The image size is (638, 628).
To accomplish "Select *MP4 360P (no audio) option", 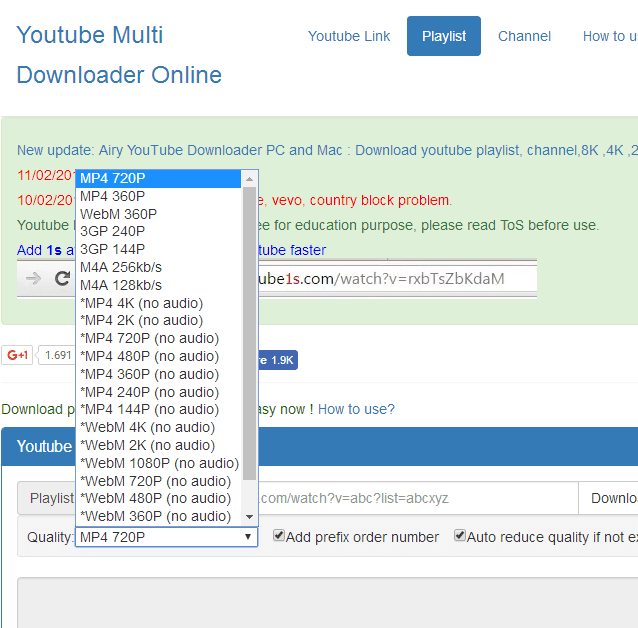I will [x=158, y=374].
